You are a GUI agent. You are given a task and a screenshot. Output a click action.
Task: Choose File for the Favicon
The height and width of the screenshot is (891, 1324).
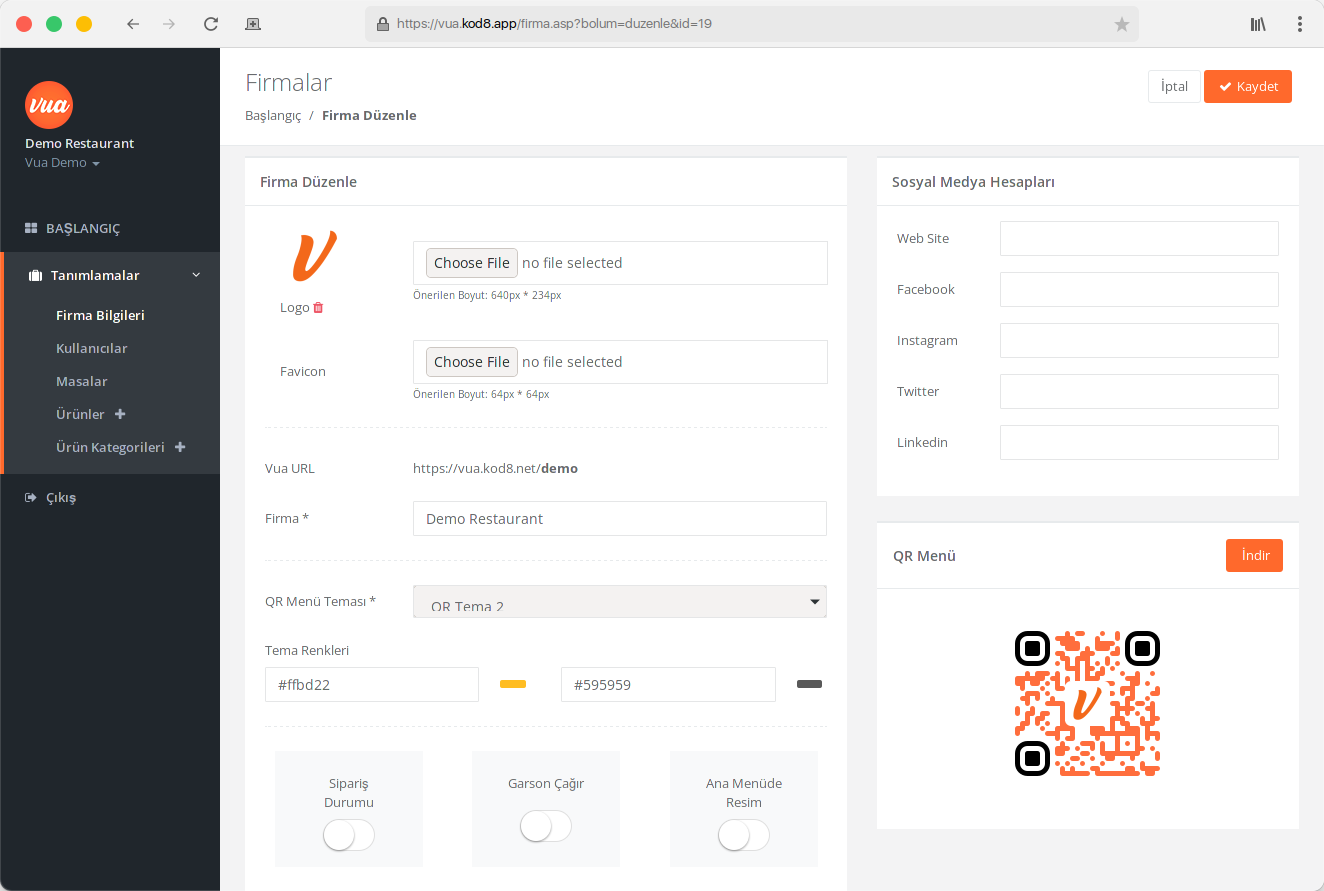472,362
